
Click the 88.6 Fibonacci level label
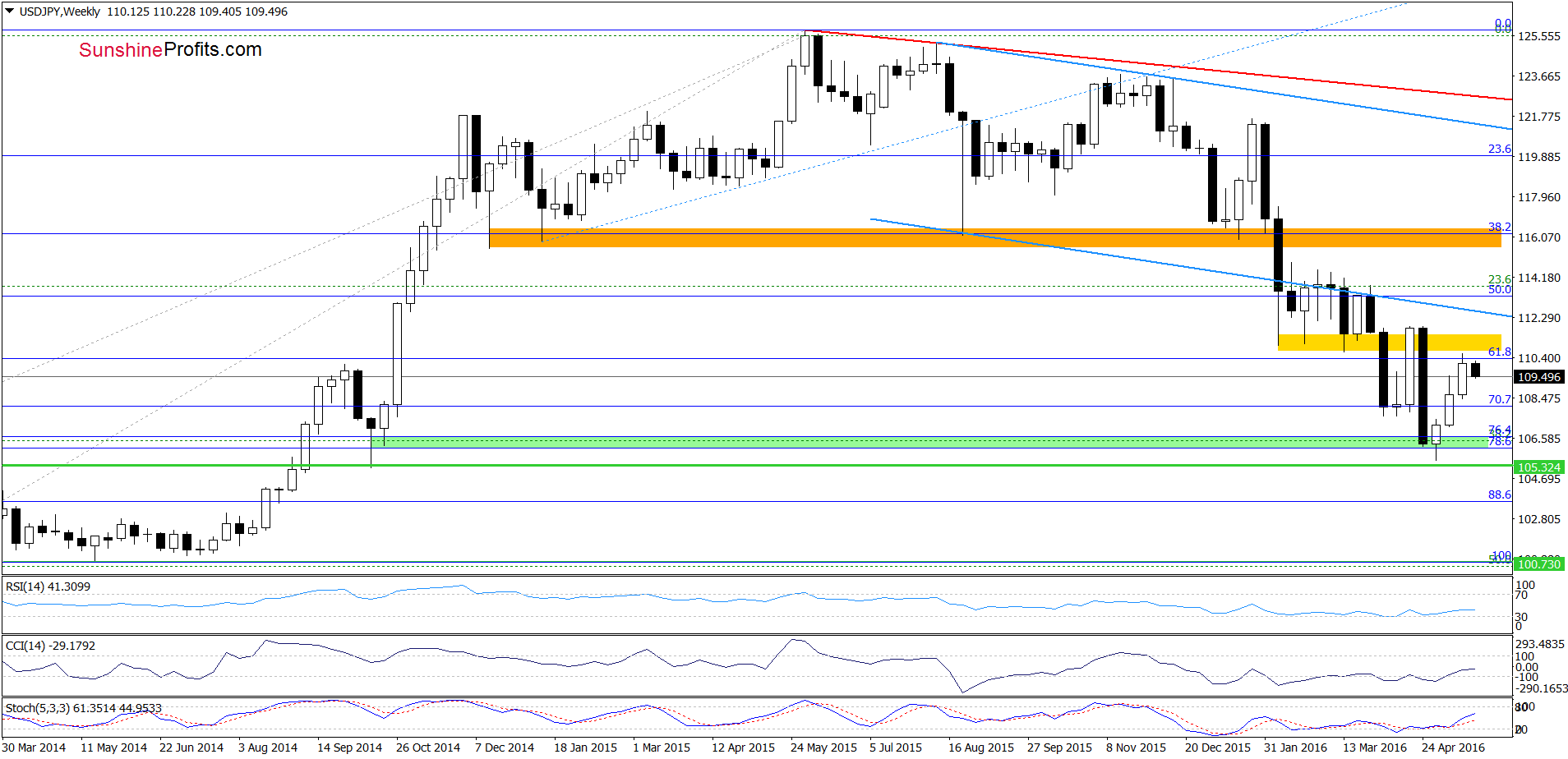[x=1500, y=494]
